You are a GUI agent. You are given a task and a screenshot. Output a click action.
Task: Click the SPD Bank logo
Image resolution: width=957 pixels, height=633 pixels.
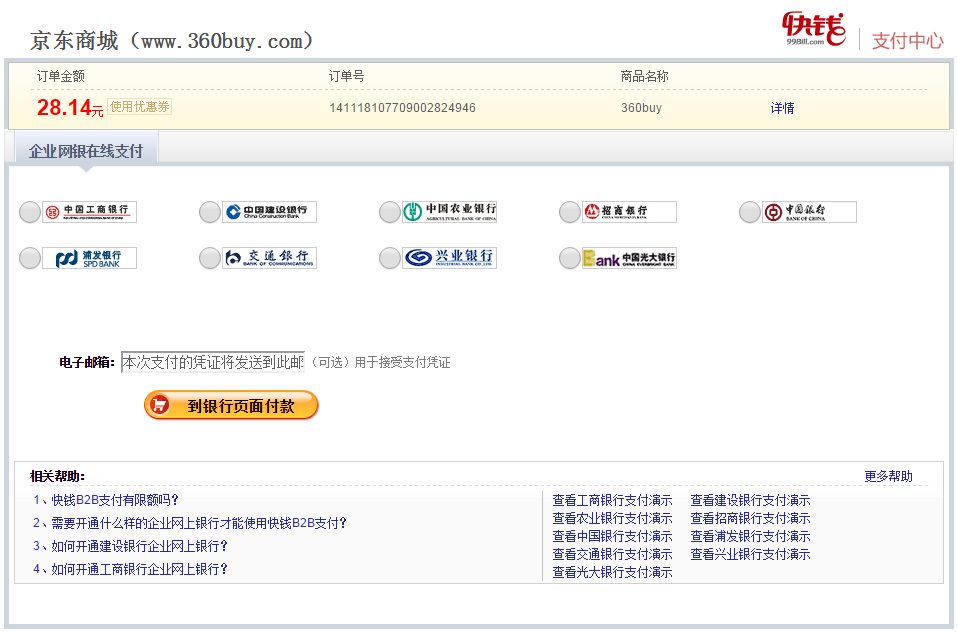coord(89,258)
